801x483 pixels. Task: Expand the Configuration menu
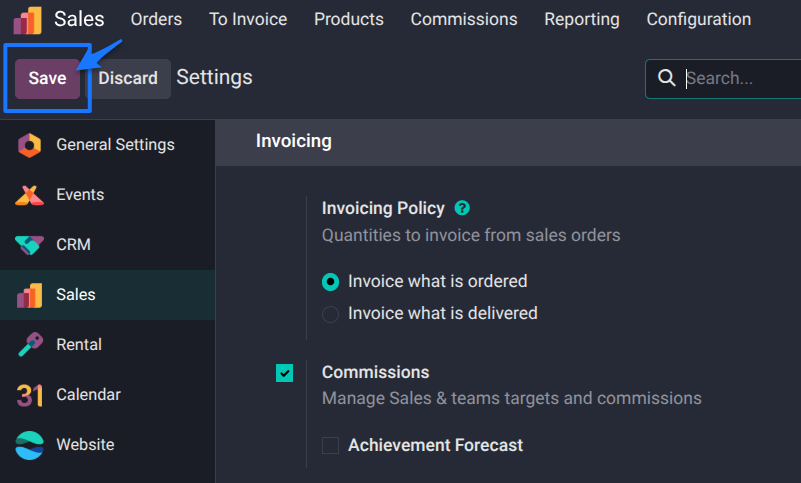click(698, 19)
